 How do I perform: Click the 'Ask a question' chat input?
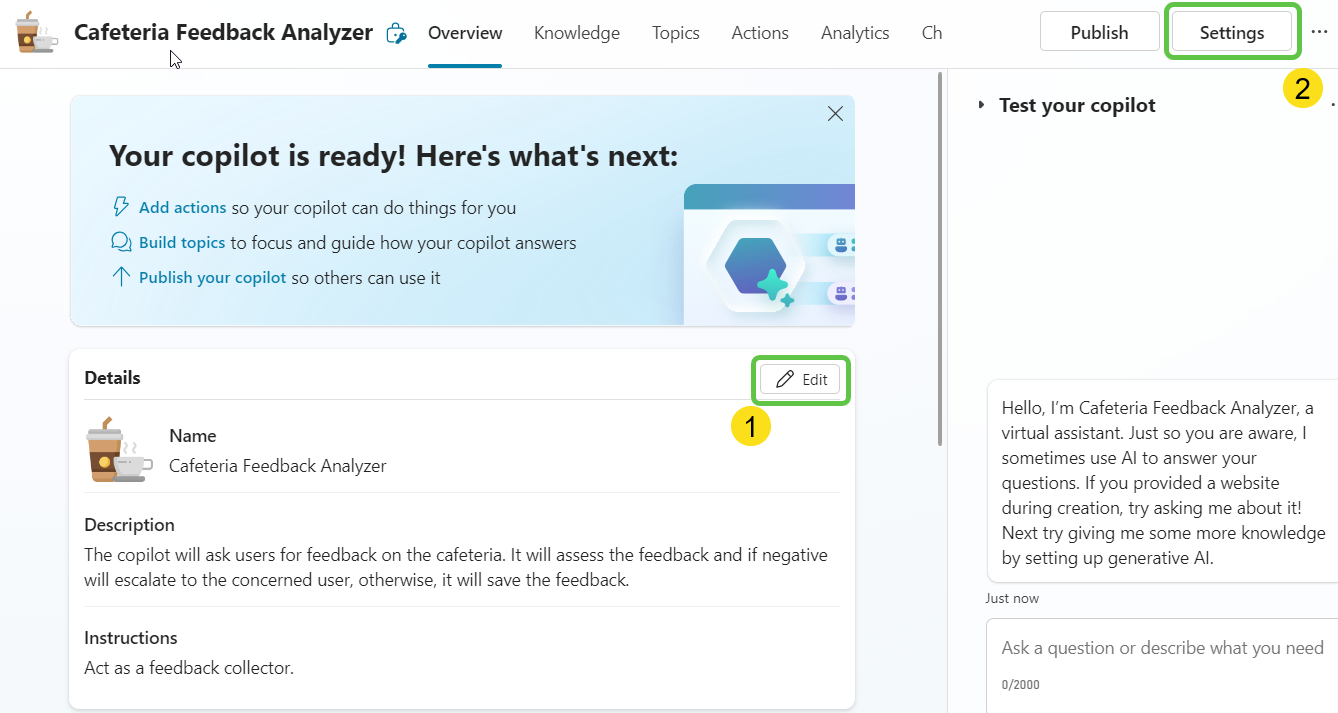pyautogui.click(x=1161, y=648)
